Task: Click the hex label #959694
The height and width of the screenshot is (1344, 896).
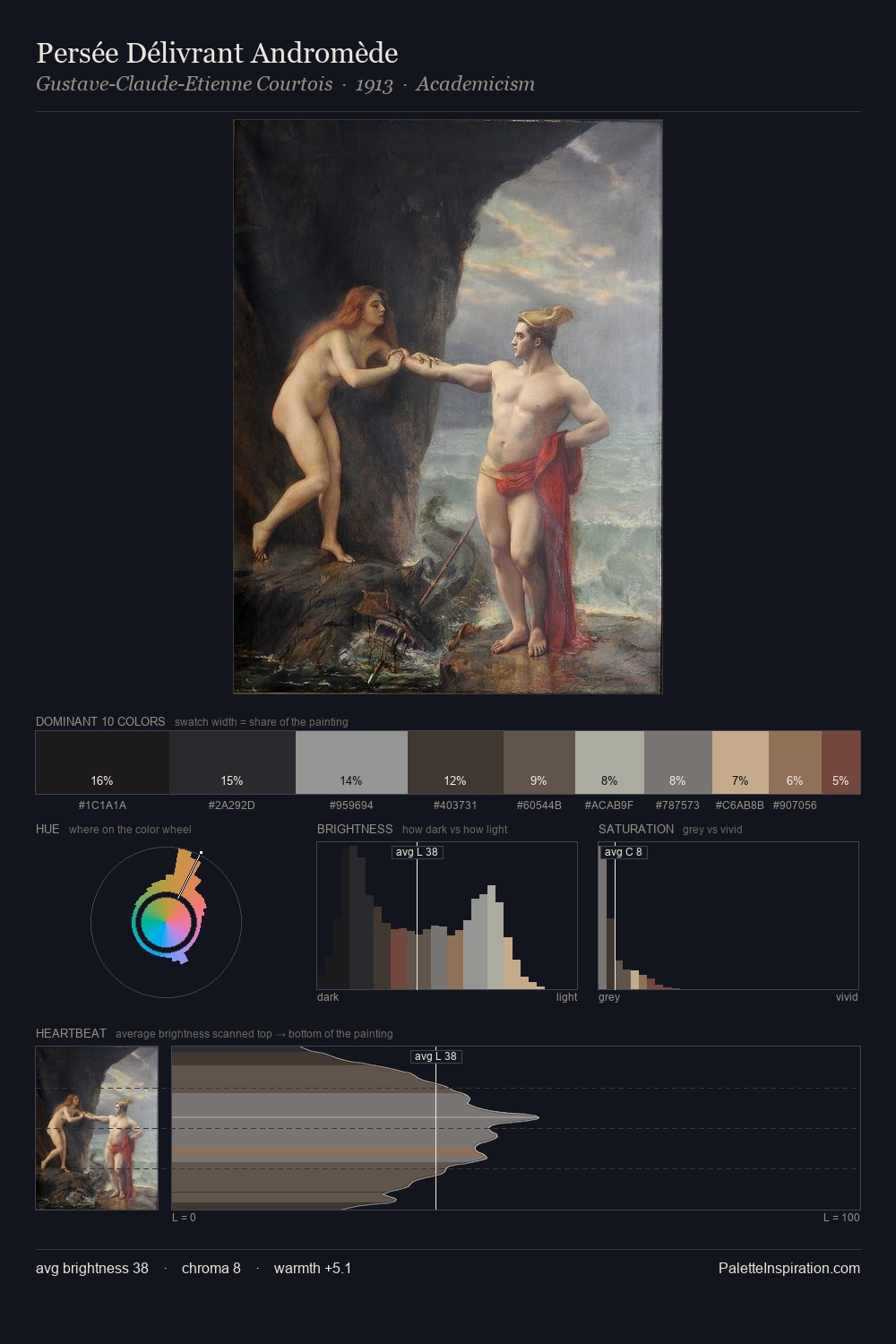Action: click(x=351, y=805)
